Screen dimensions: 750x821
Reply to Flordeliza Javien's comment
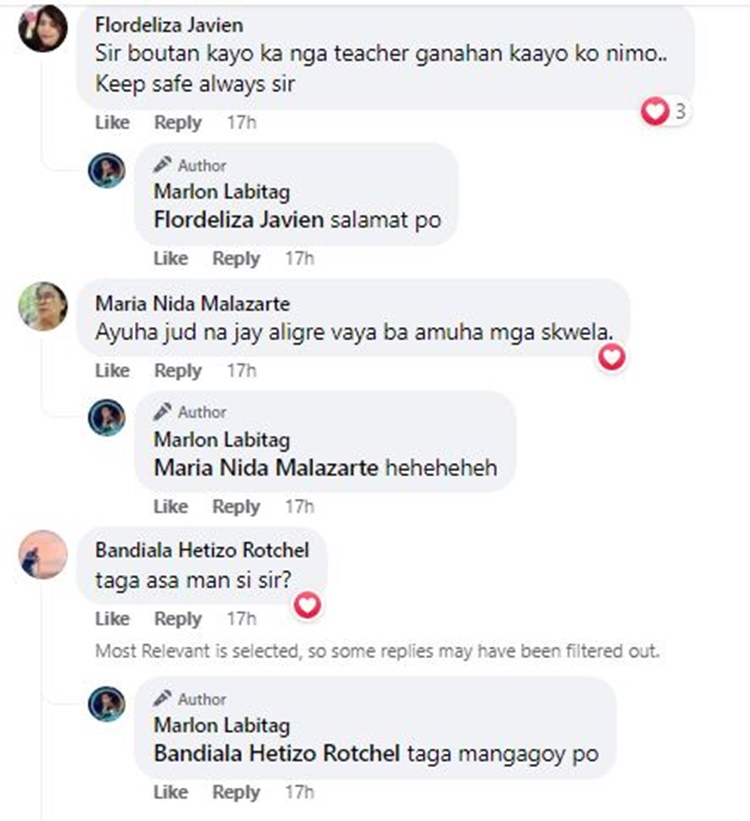pyautogui.click(x=178, y=123)
